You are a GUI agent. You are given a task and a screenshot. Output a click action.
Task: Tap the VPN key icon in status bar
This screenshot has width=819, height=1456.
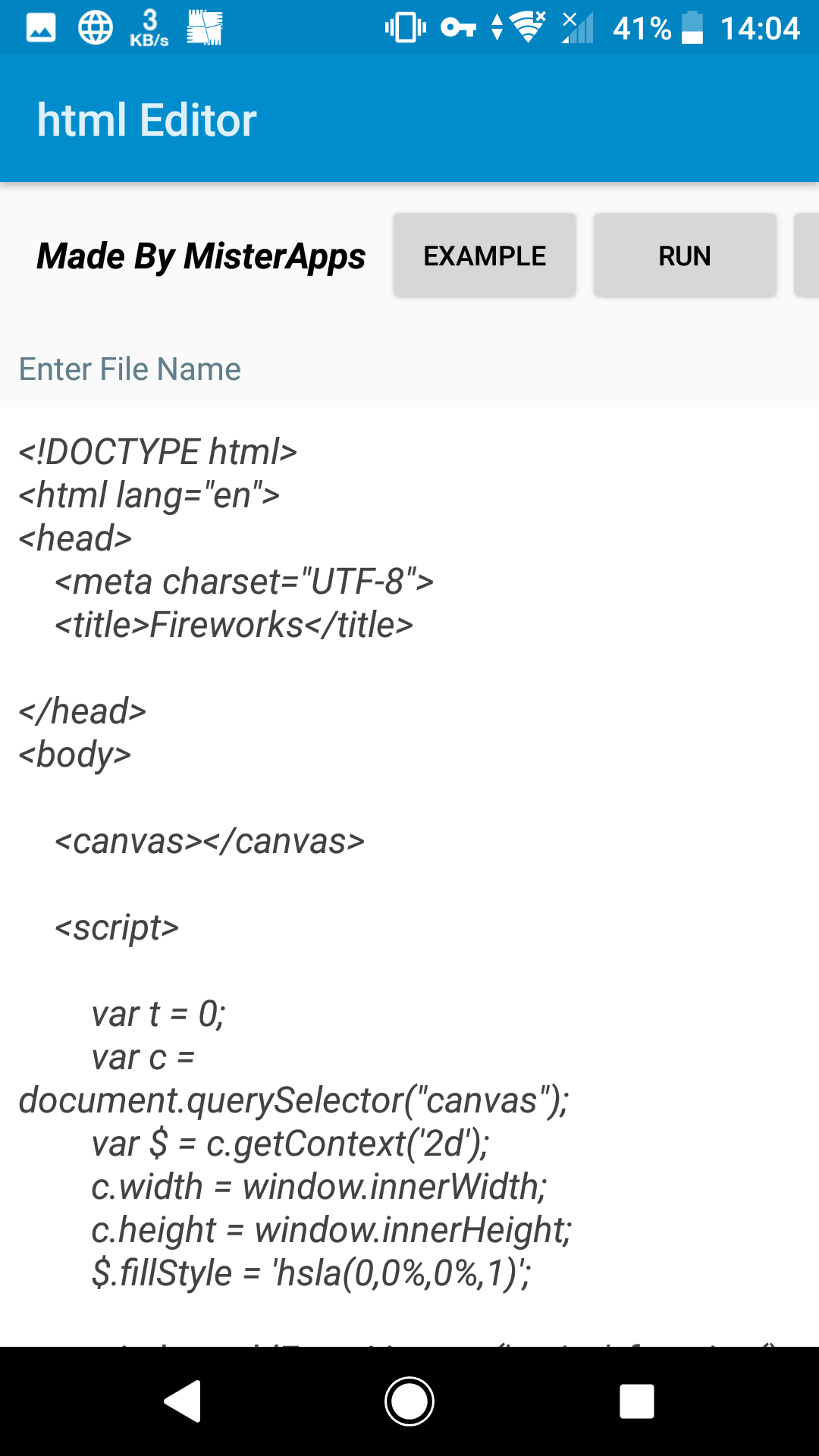458,29
